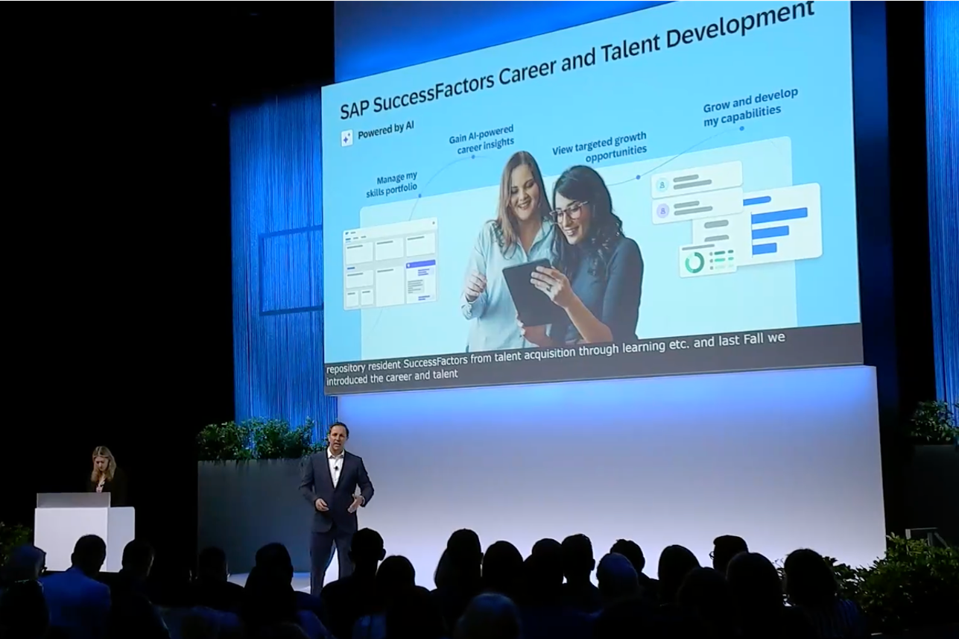The image size is (959, 639).
Task: Click the tablet held by the women
Action: (527, 290)
